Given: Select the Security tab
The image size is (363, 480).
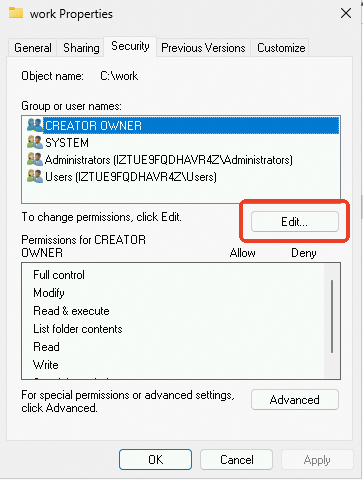Looking at the screenshot, I should 130,46.
